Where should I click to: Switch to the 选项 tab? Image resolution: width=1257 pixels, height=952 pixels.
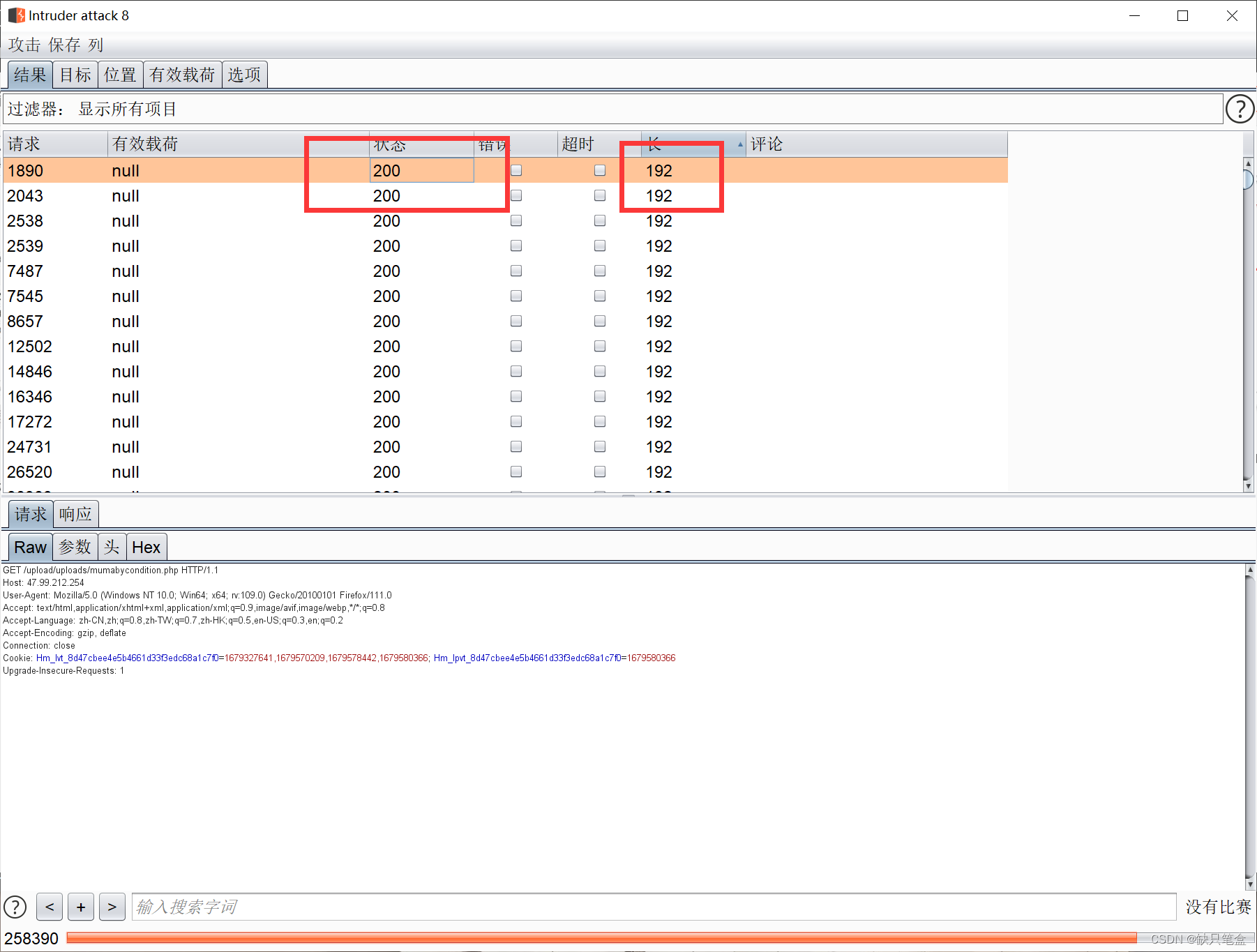244,75
